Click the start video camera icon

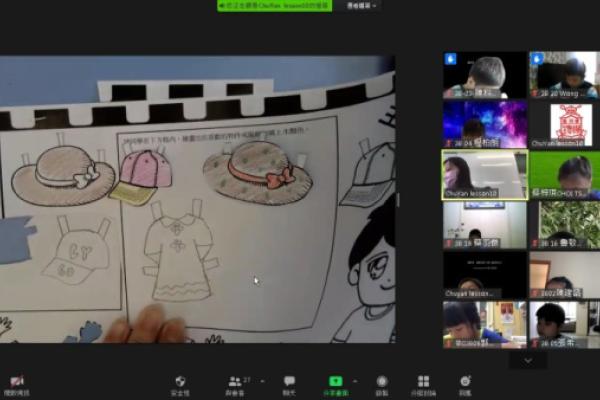coord(16,380)
